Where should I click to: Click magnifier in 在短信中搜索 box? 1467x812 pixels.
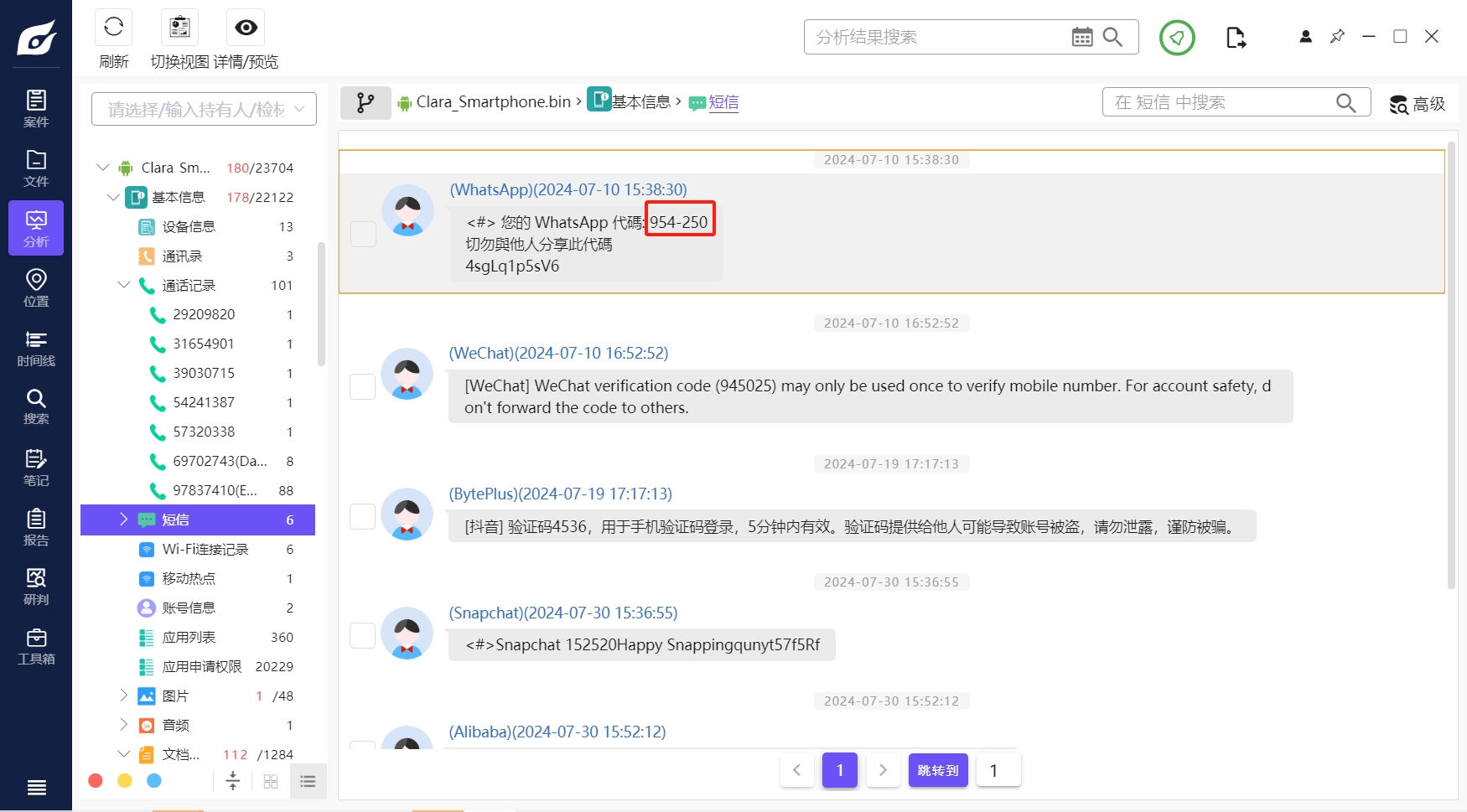click(1345, 102)
